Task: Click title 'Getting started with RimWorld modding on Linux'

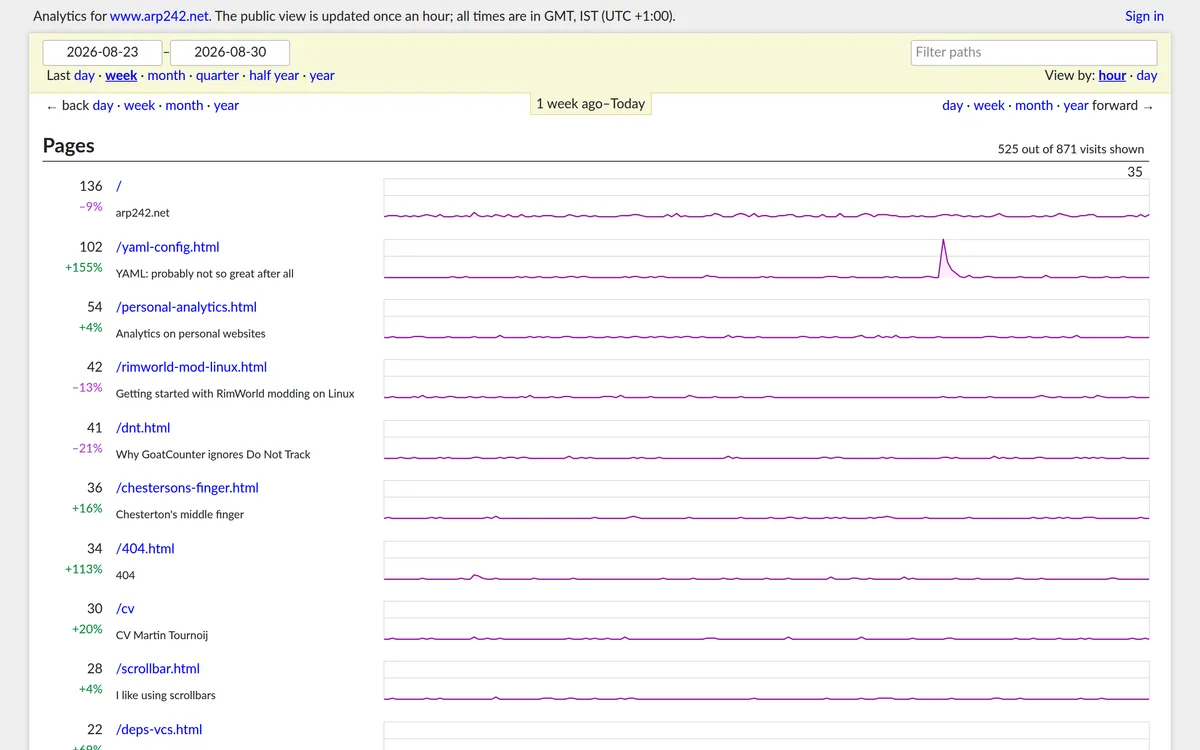Action: point(235,393)
